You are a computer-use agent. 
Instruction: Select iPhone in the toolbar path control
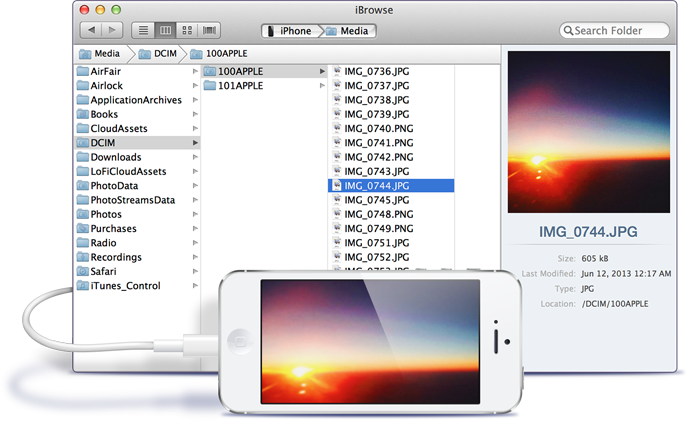[290, 31]
